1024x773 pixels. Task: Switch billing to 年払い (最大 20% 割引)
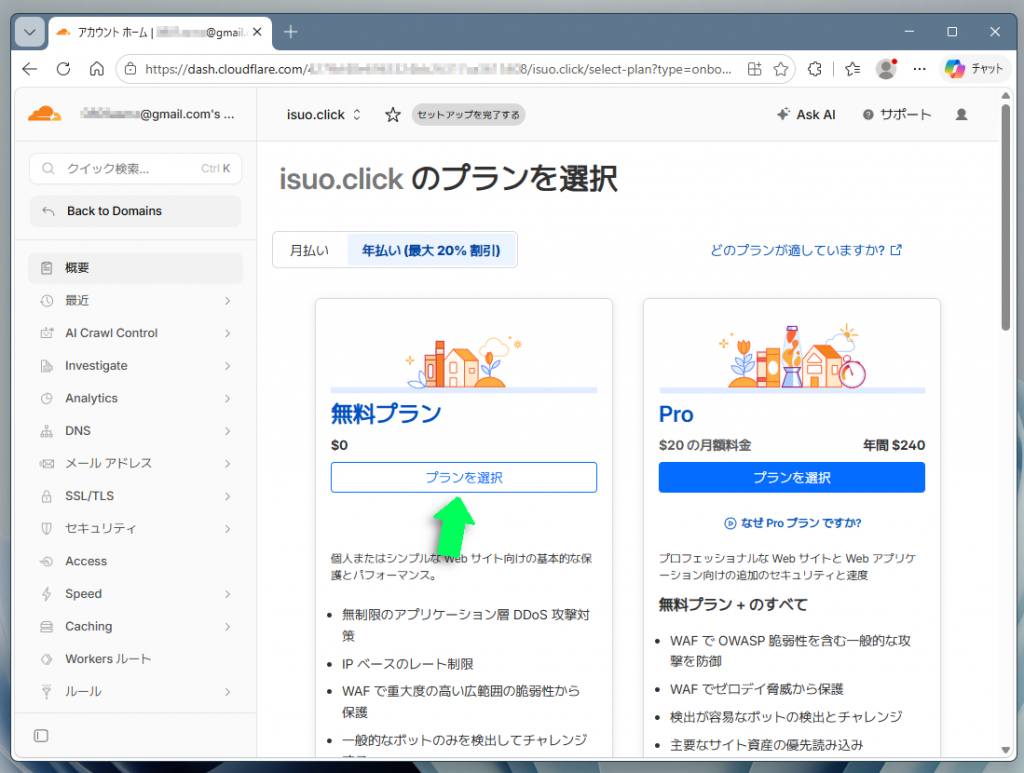(431, 250)
